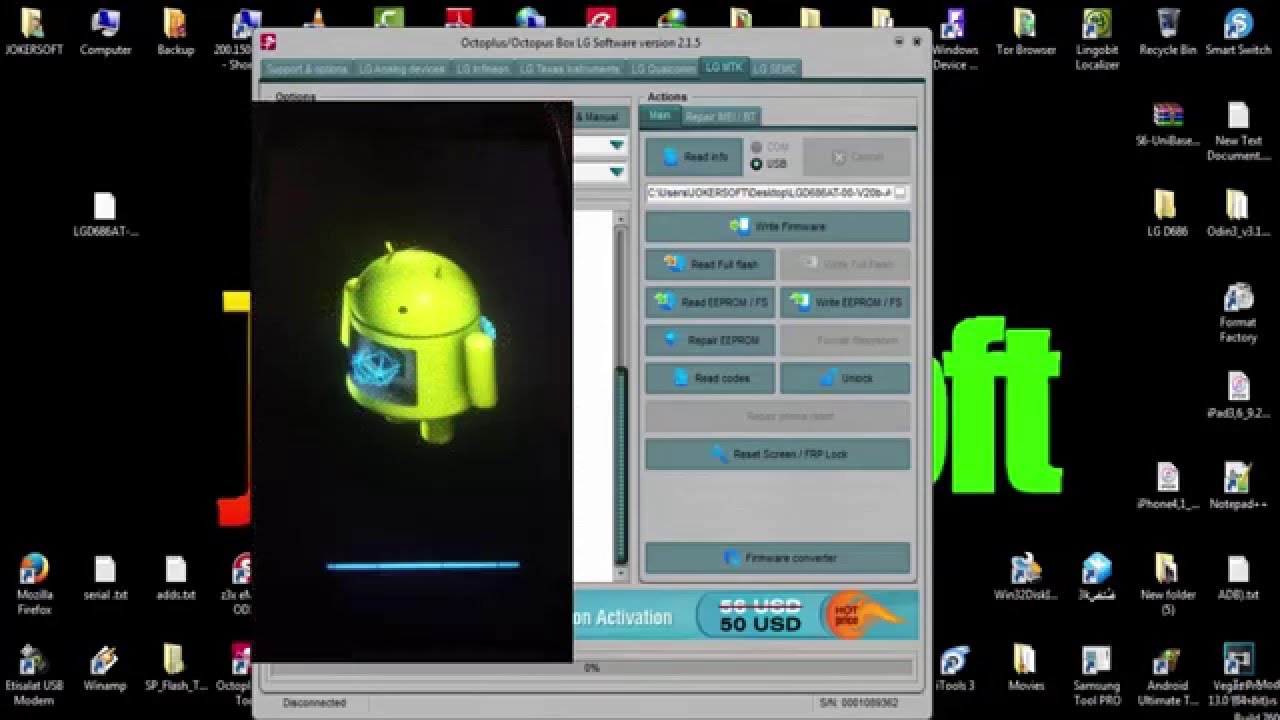1280x720 pixels.
Task: Open the Firmware converter button
Action: (x=777, y=558)
